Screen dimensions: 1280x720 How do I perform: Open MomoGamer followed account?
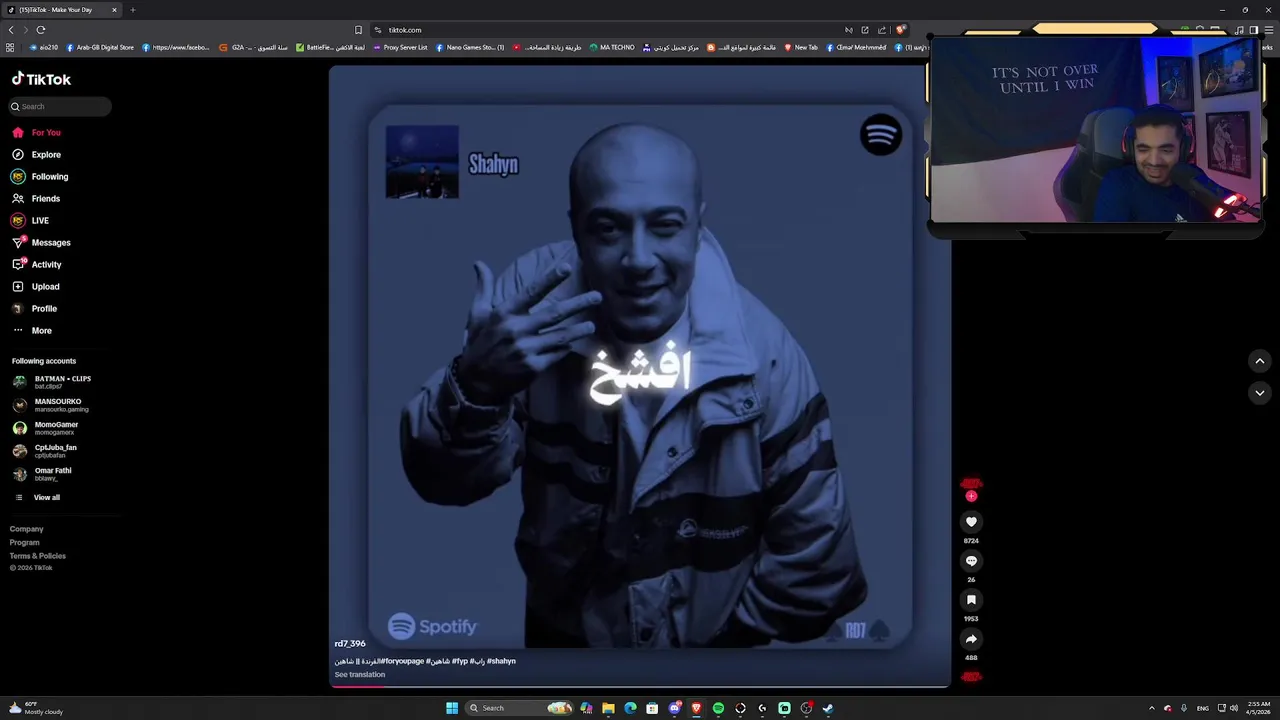pyautogui.click(x=46, y=428)
